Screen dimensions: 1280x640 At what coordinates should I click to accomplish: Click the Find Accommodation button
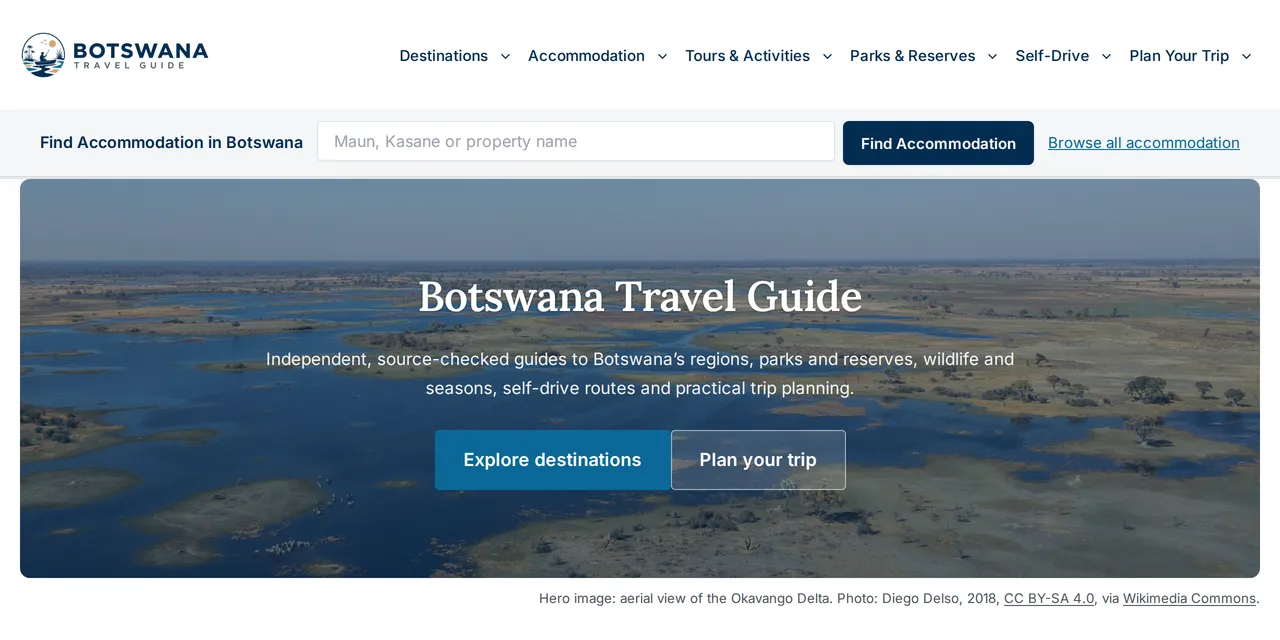point(938,143)
